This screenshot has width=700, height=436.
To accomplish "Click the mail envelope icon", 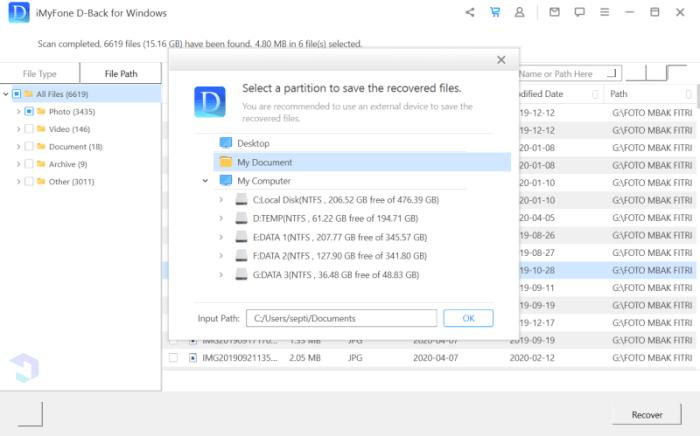I will [x=554, y=12].
